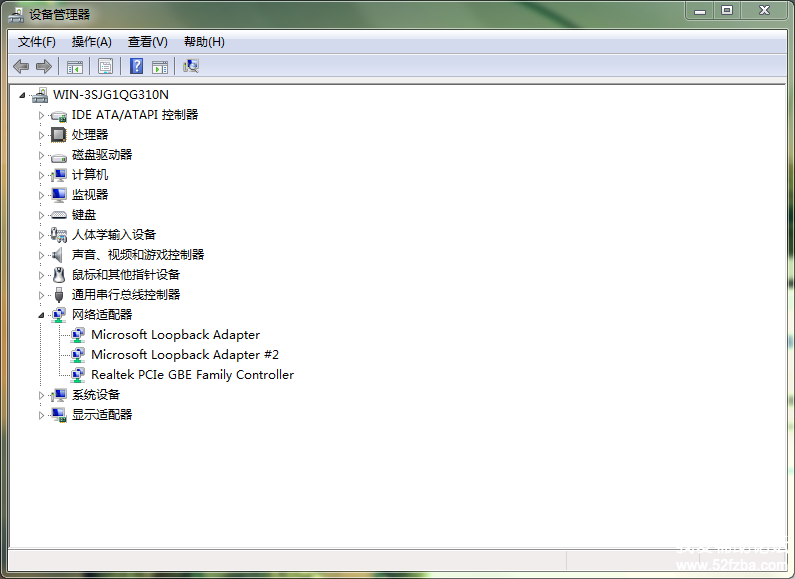Screen dimensions: 795x579
Task: Click the Device Manager title bar icon
Action: 16,15
